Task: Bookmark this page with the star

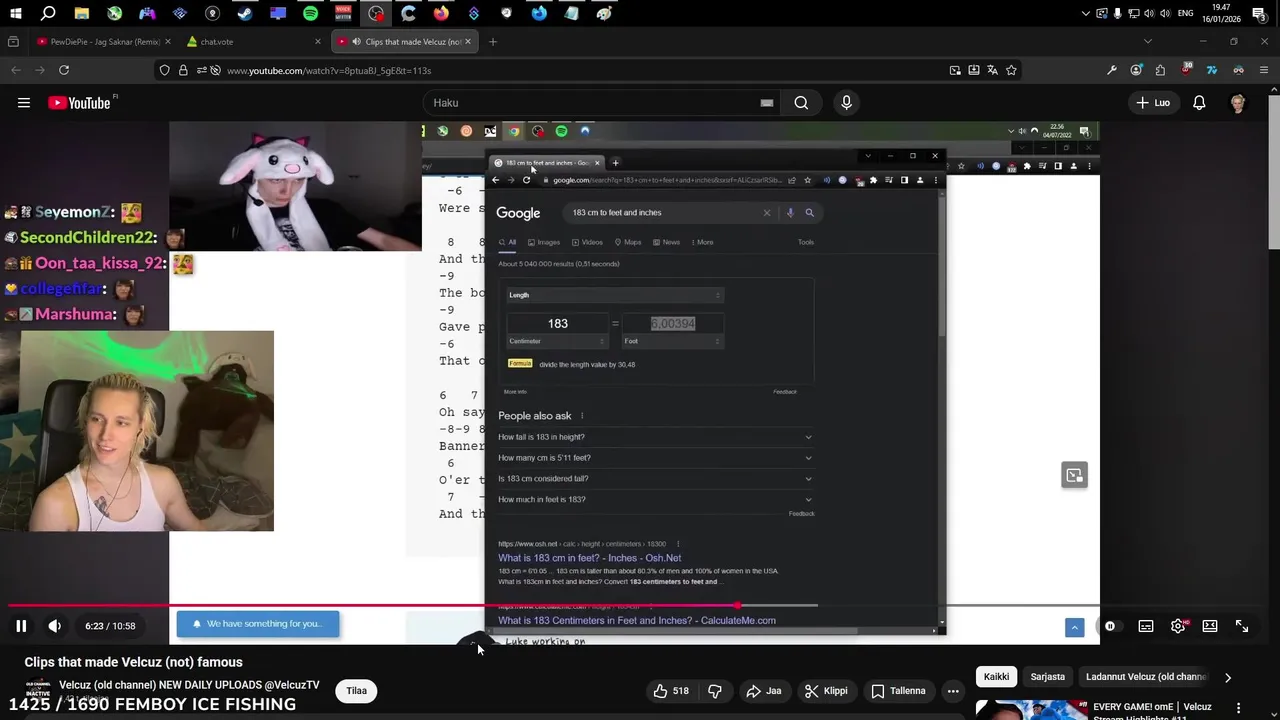Action: (1011, 70)
